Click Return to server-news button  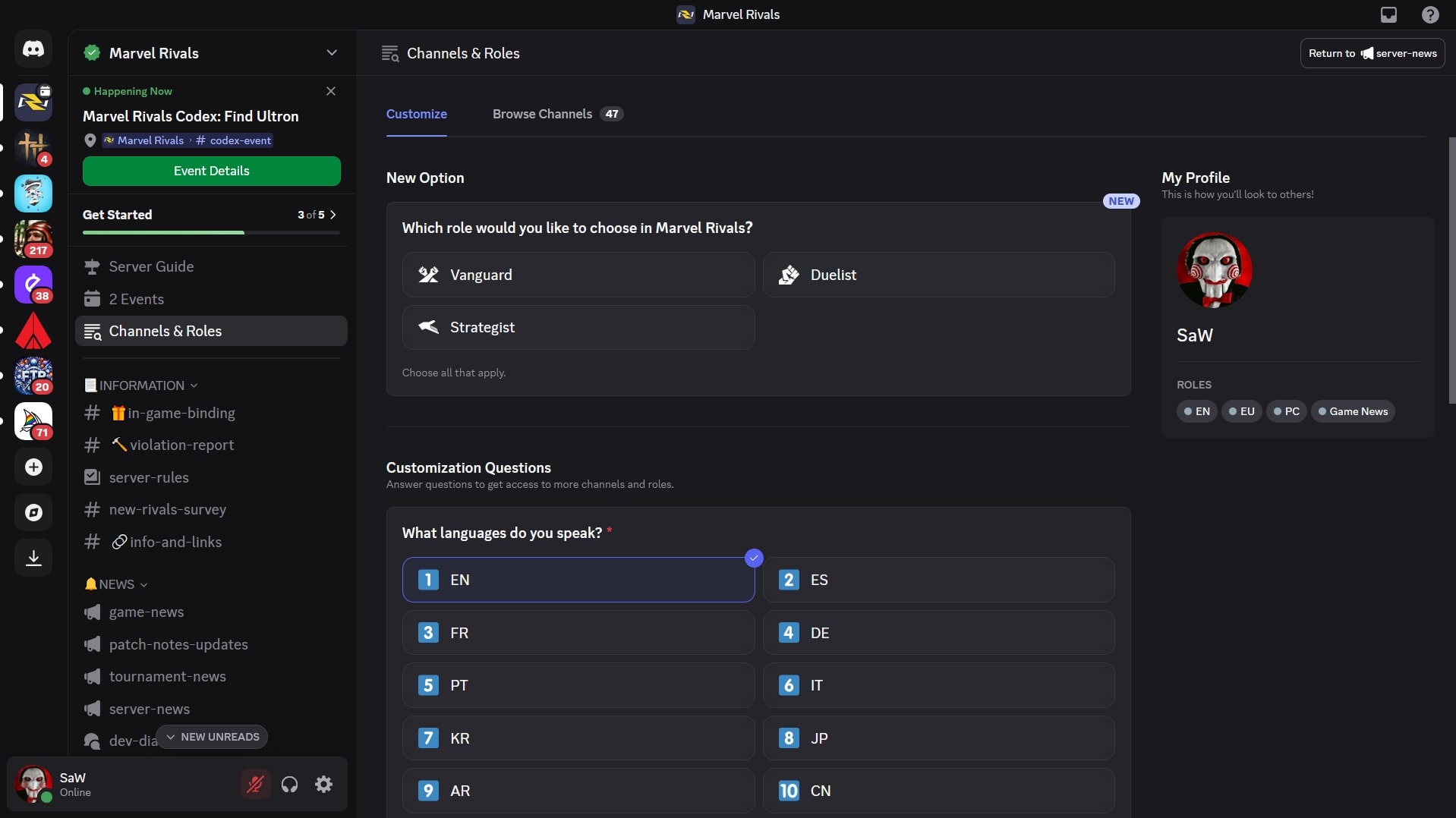tap(1372, 53)
